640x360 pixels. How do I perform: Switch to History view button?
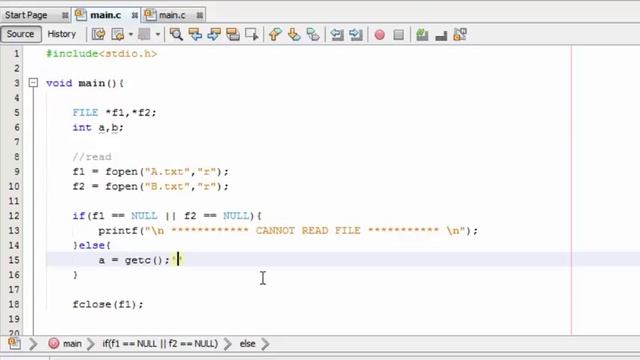click(62, 34)
